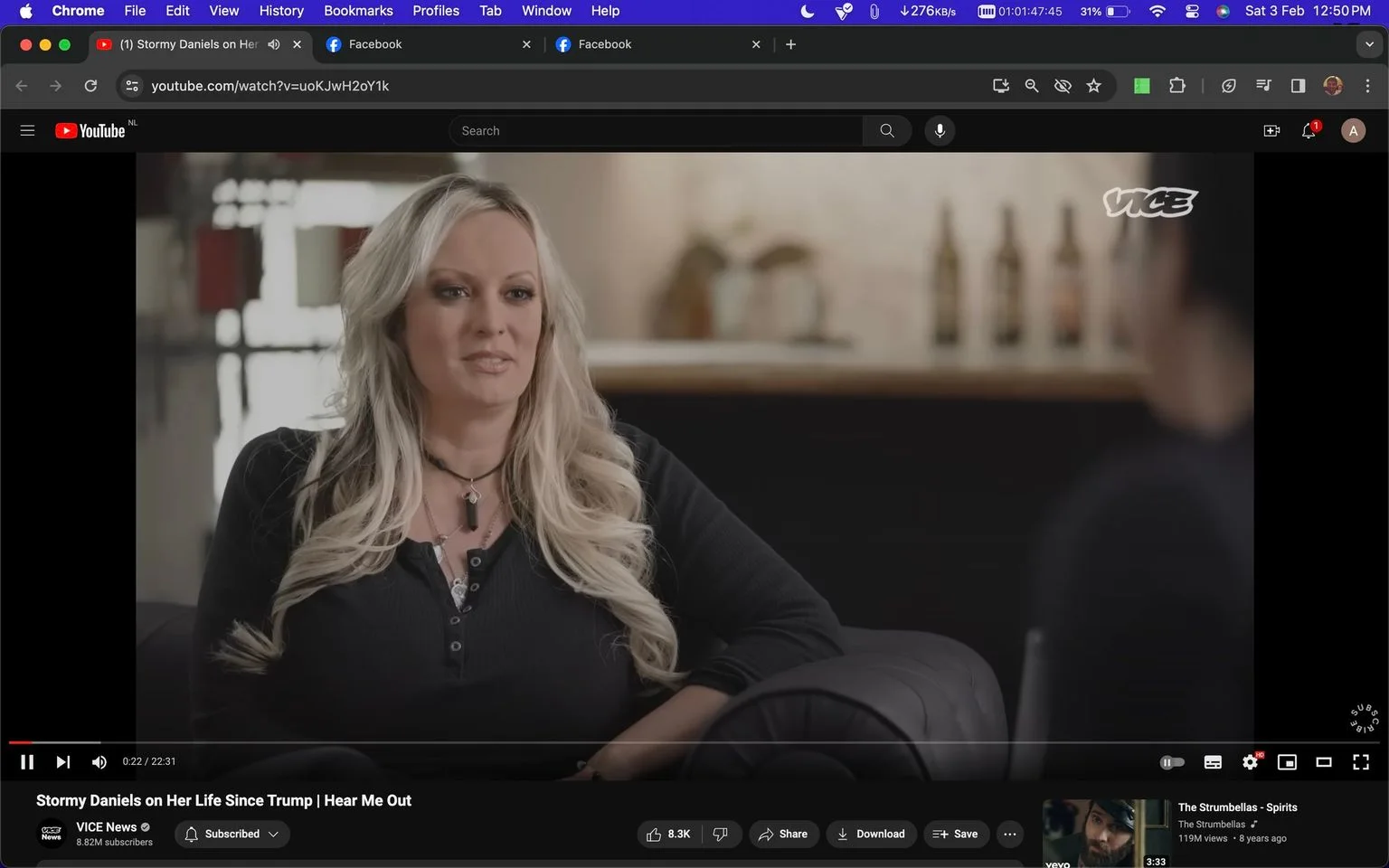Screen dimensions: 1389x868
Task: Search with voice microphone button
Action: tap(940, 130)
